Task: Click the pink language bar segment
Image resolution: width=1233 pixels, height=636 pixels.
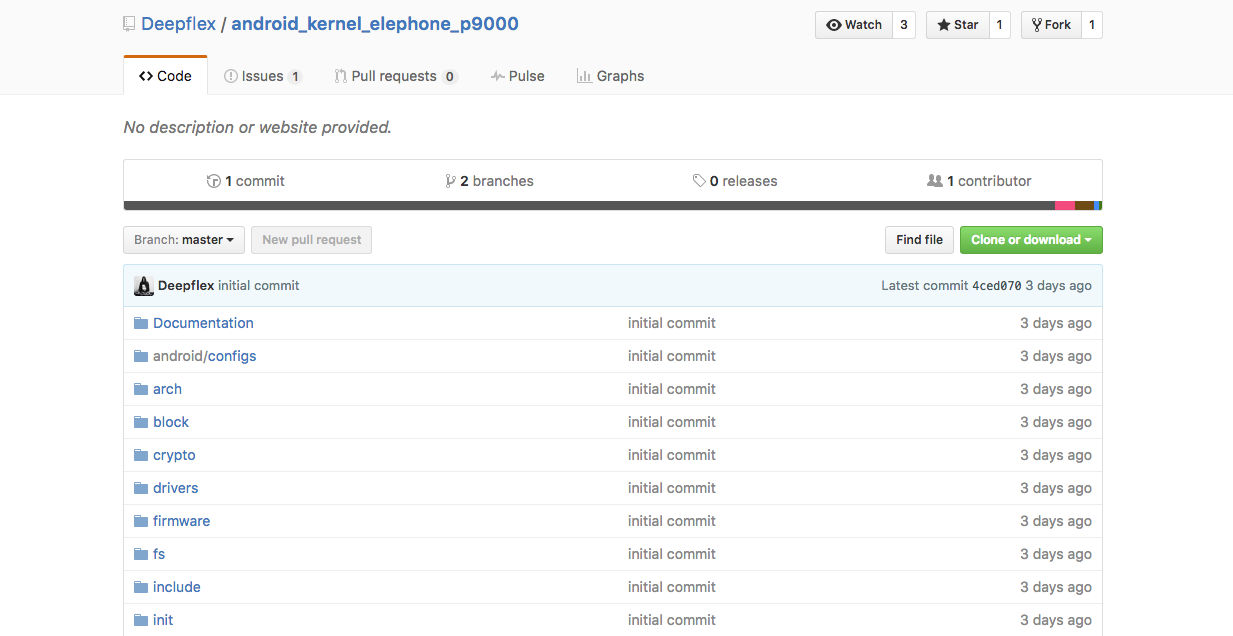Action: click(x=1065, y=206)
